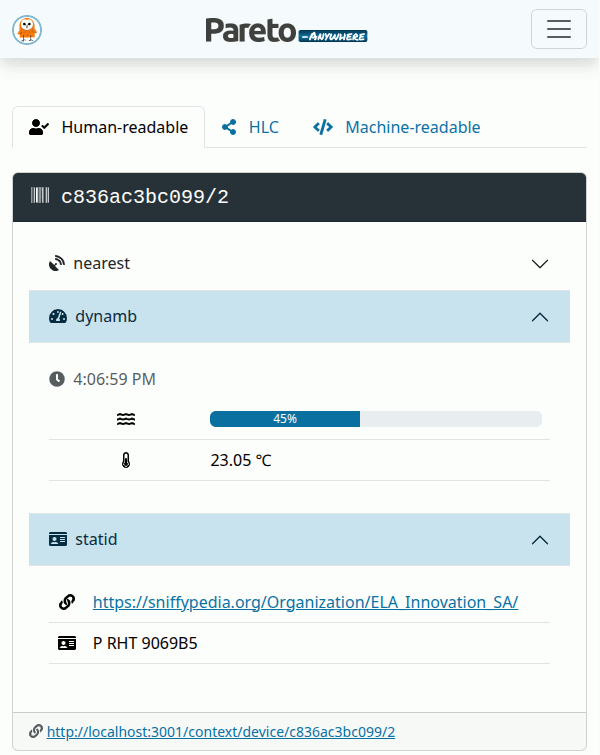
Task: Click the barcode icon in device header
Action: click(40, 195)
